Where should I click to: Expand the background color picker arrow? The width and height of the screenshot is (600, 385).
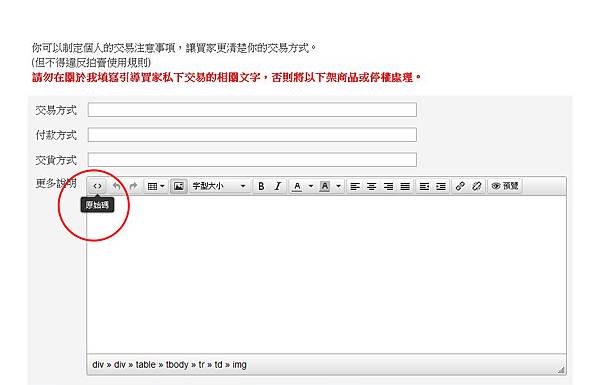click(x=338, y=186)
